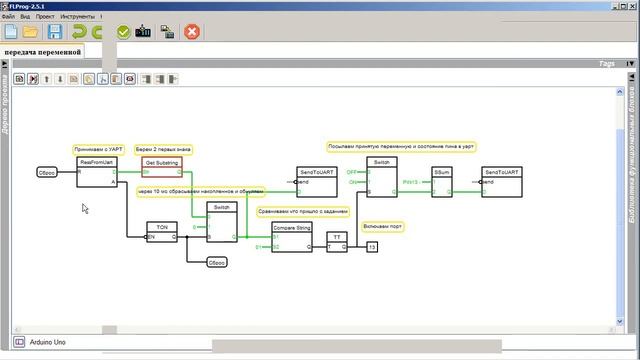
Task: Create a new project with the blank page icon
Action: coord(11,31)
